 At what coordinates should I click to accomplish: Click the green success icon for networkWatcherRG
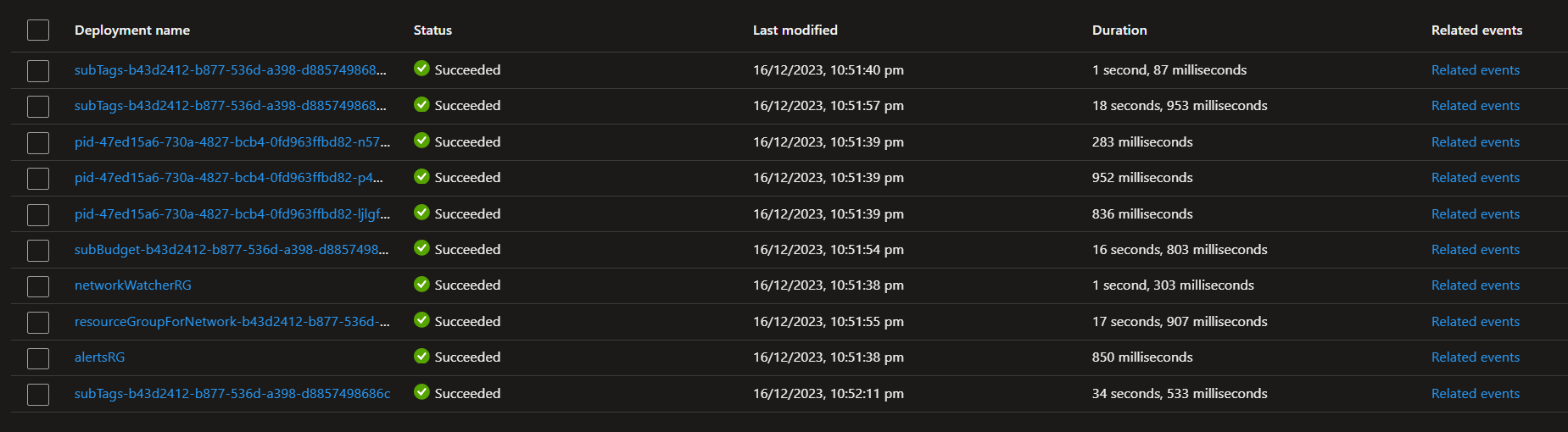click(421, 285)
